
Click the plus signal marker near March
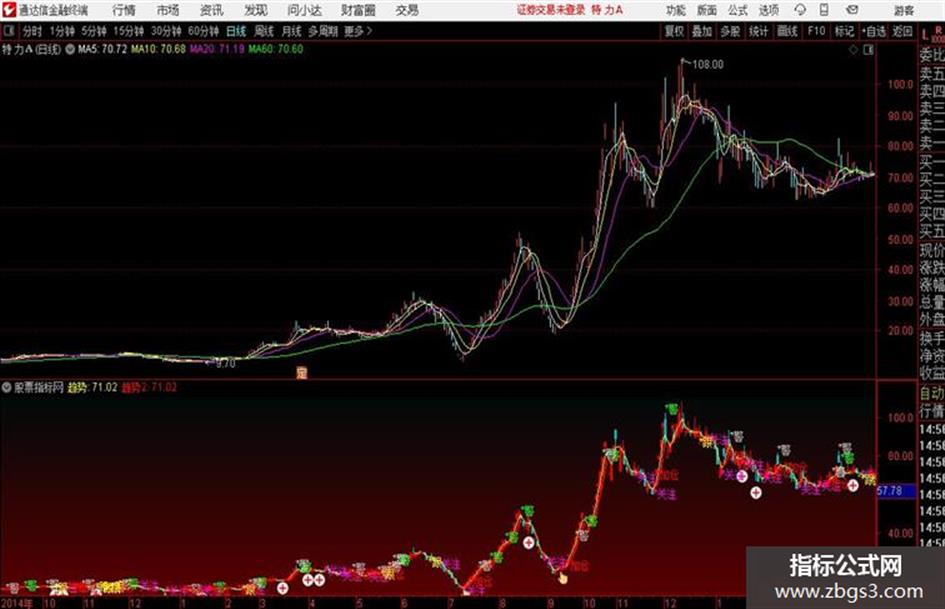click(283, 587)
